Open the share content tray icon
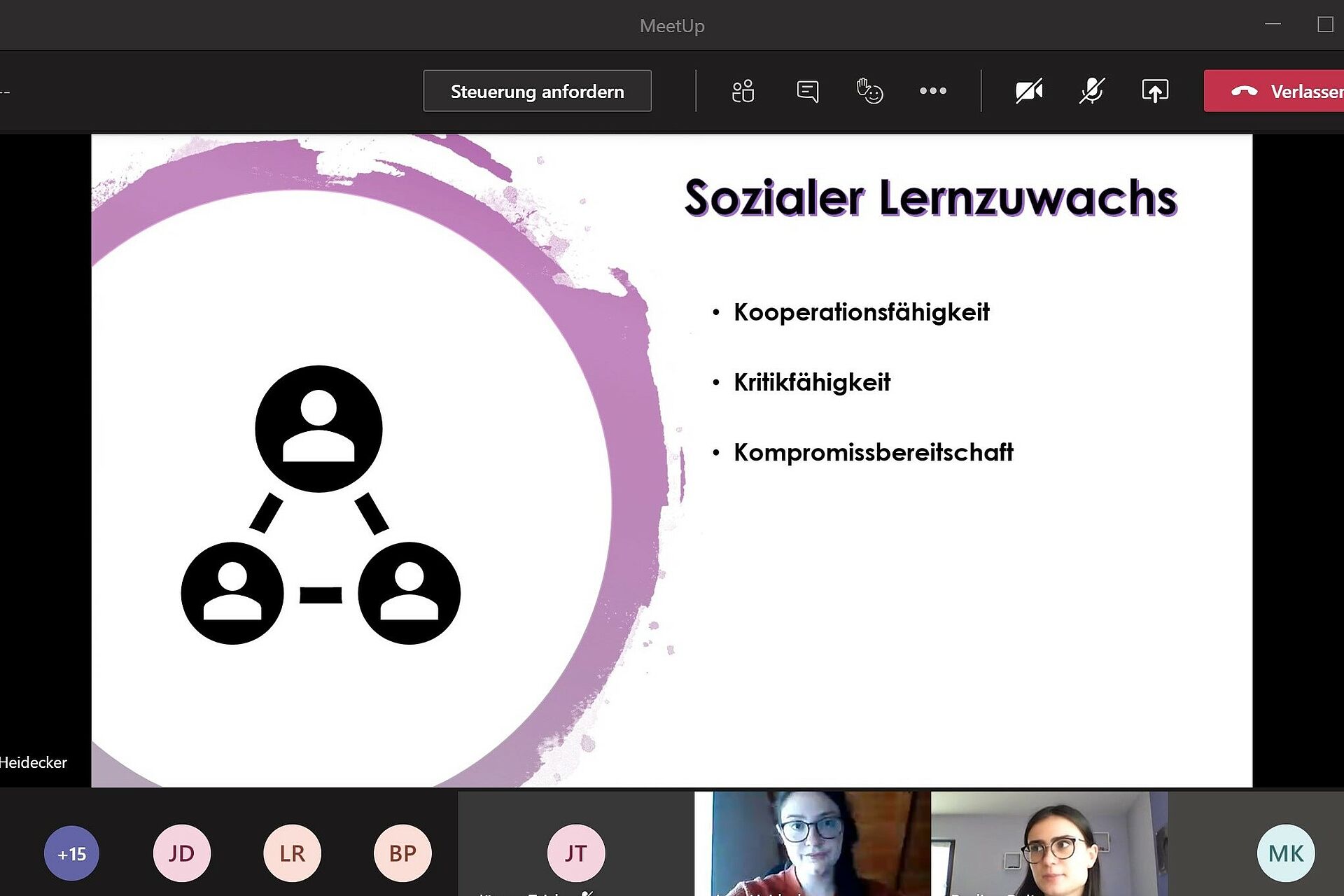The image size is (1344, 896). (1155, 91)
